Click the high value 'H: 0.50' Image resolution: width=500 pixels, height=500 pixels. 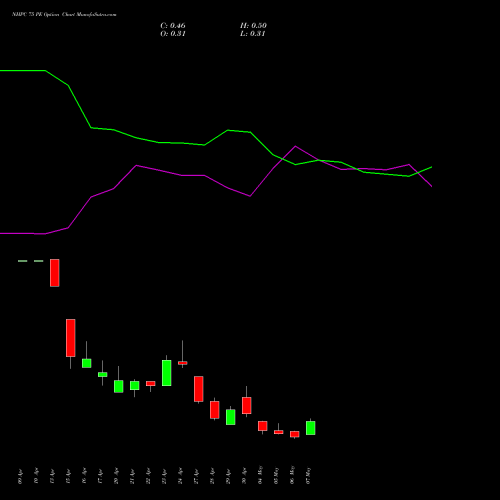pos(253,26)
